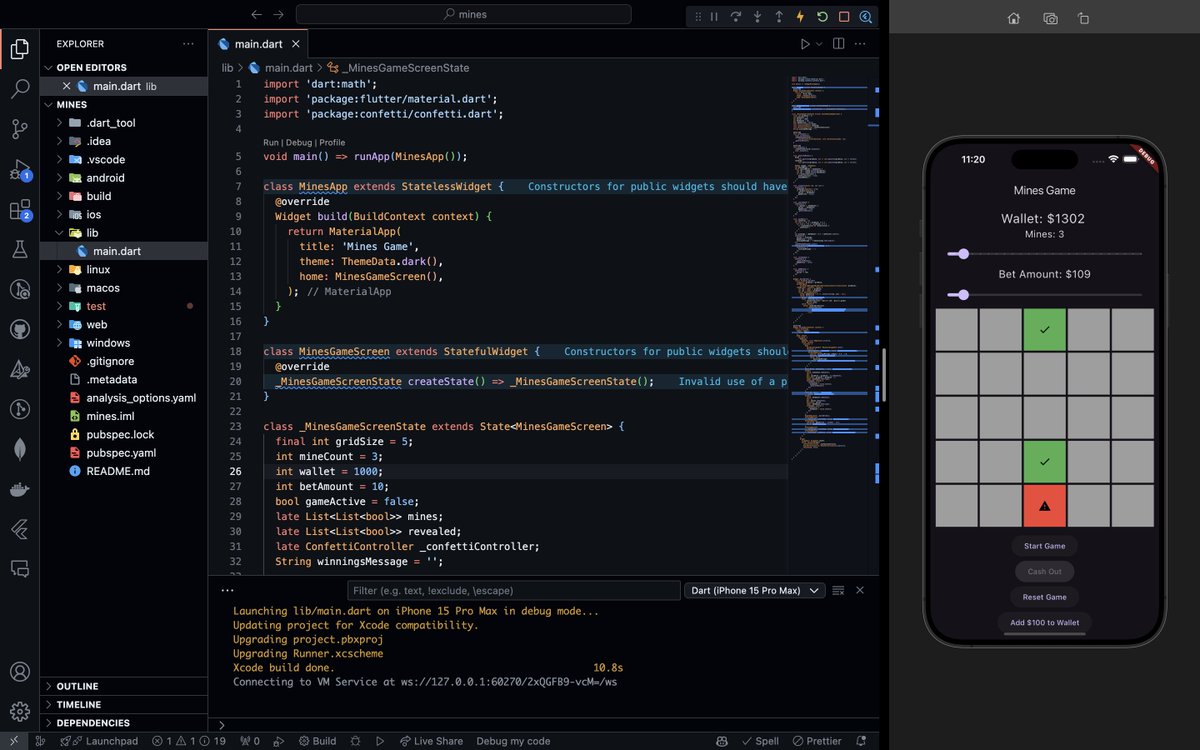Image resolution: width=1200 pixels, height=750 pixels.
Task: Click Live Share in status bar
Action: click(x=431, y=741)
